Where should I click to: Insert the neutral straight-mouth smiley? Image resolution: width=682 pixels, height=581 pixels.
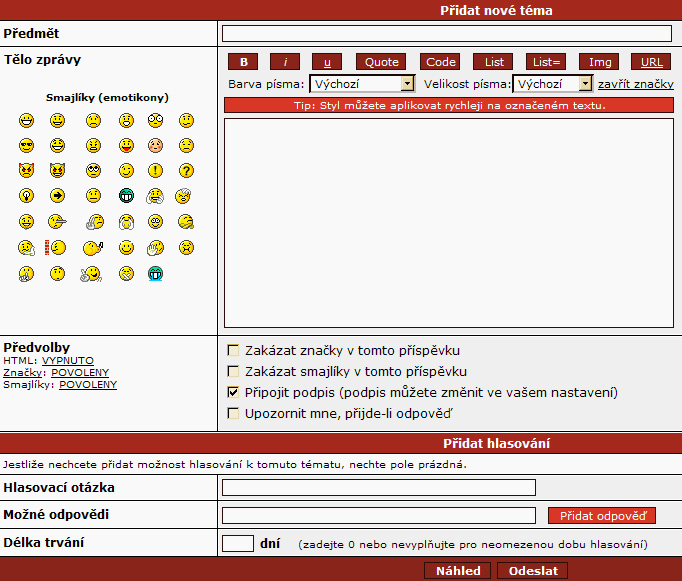[93, 196]
